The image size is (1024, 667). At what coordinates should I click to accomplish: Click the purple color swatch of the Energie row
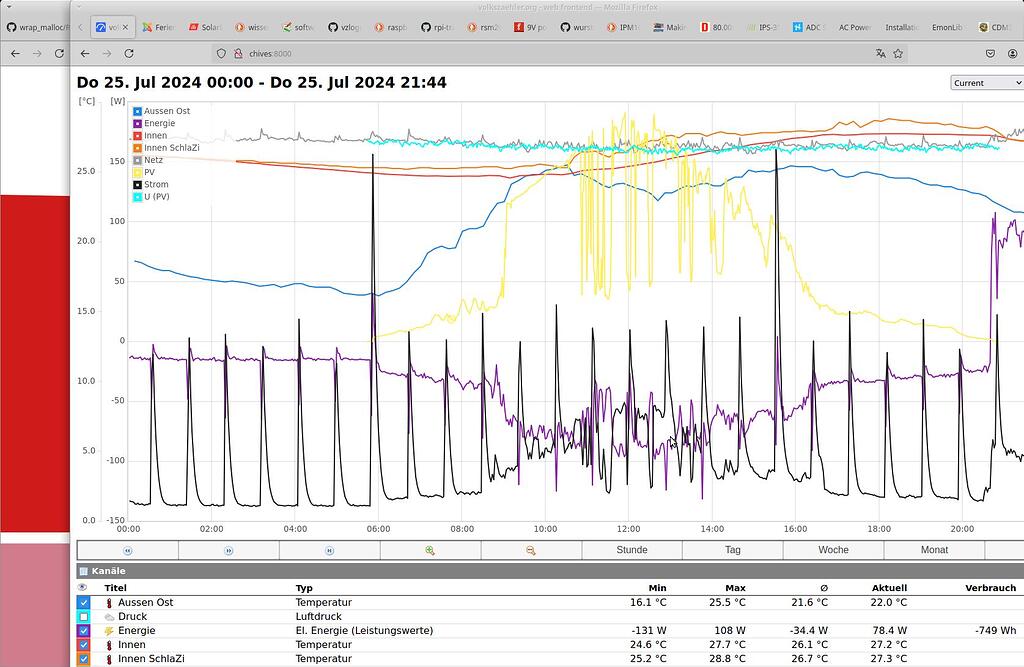(x=79, y=631)
